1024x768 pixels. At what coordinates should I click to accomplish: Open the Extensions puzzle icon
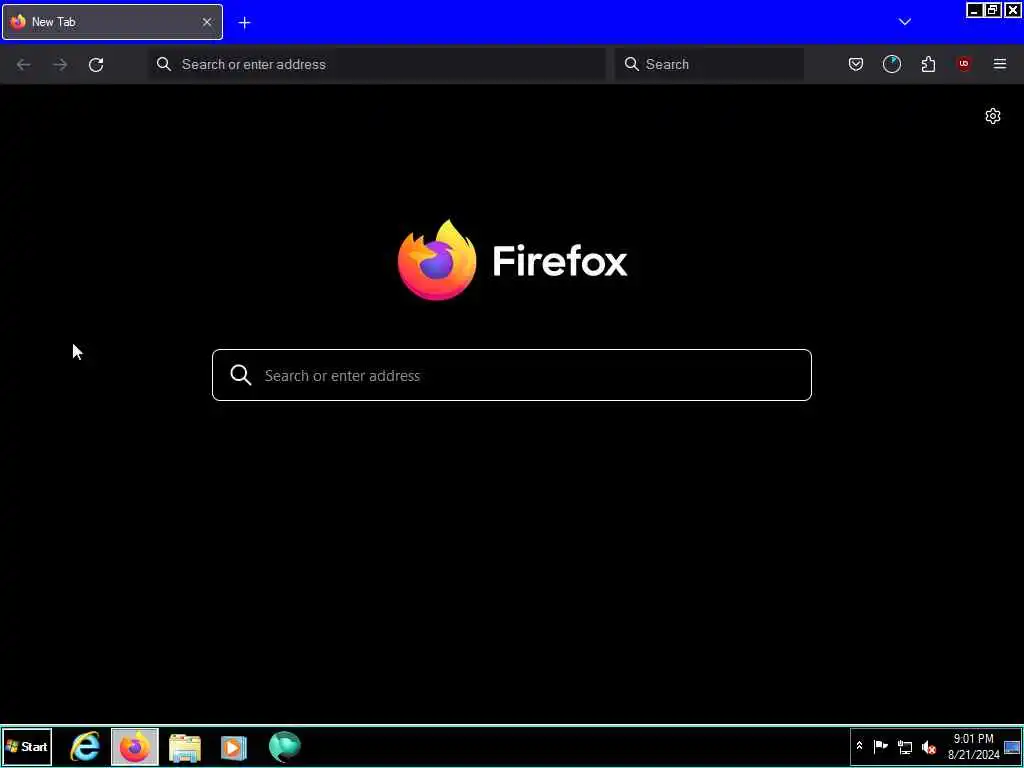click(x=928, y=64)
